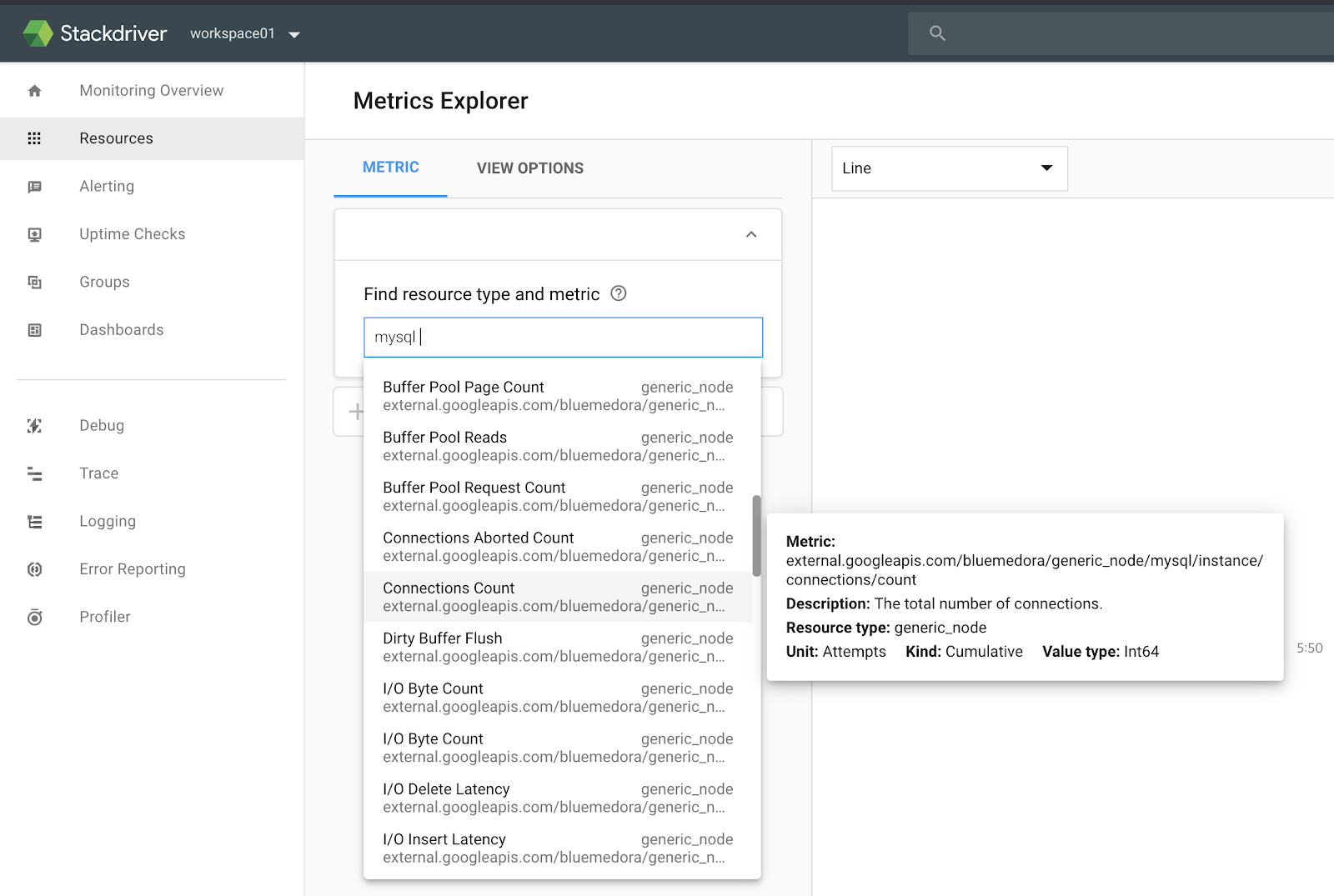This screenshot has height=896, width=1334.
Task: Open the Trace sidebar entry
Action: [34, 473]
